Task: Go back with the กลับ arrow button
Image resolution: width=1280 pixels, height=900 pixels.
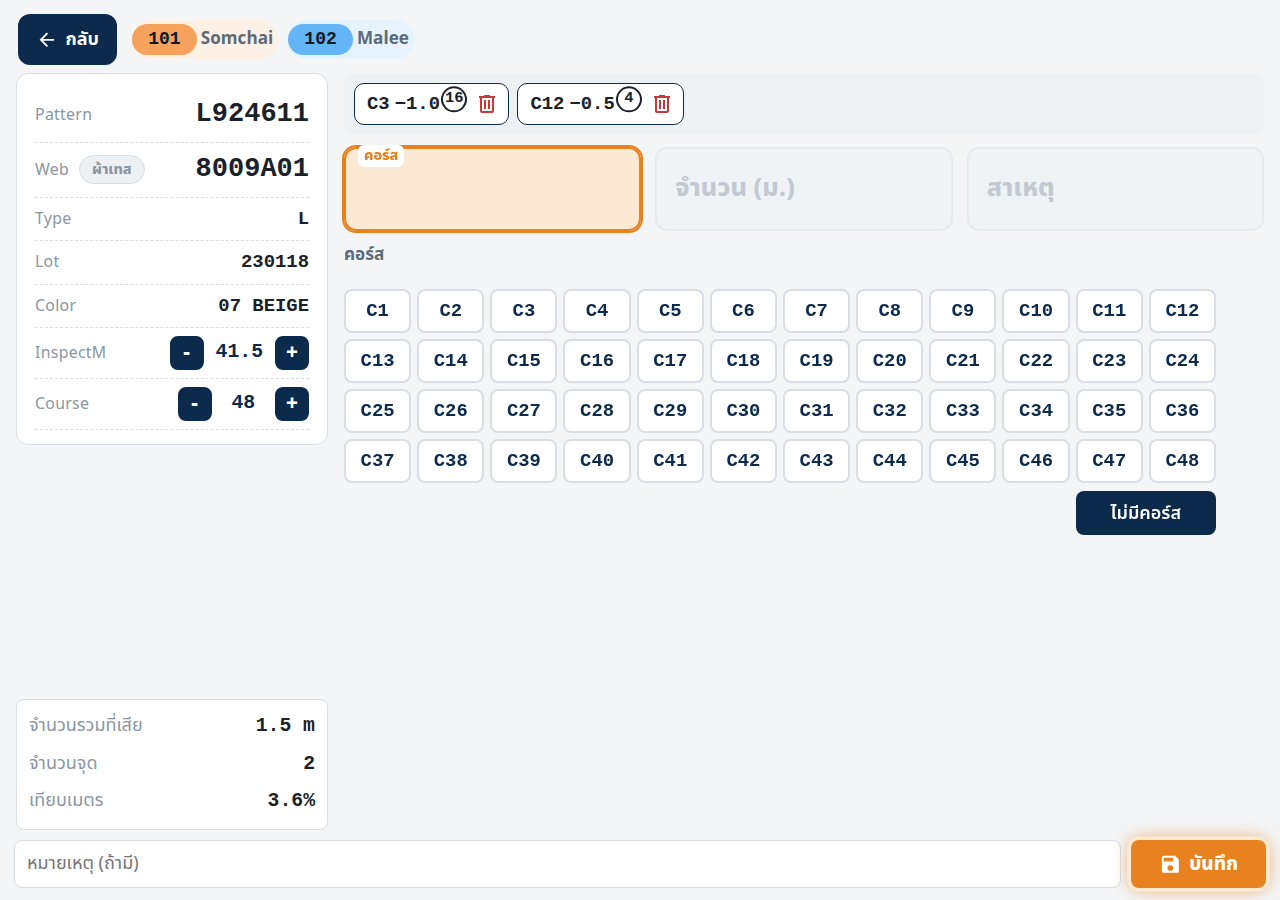Action: coord(67,40)
